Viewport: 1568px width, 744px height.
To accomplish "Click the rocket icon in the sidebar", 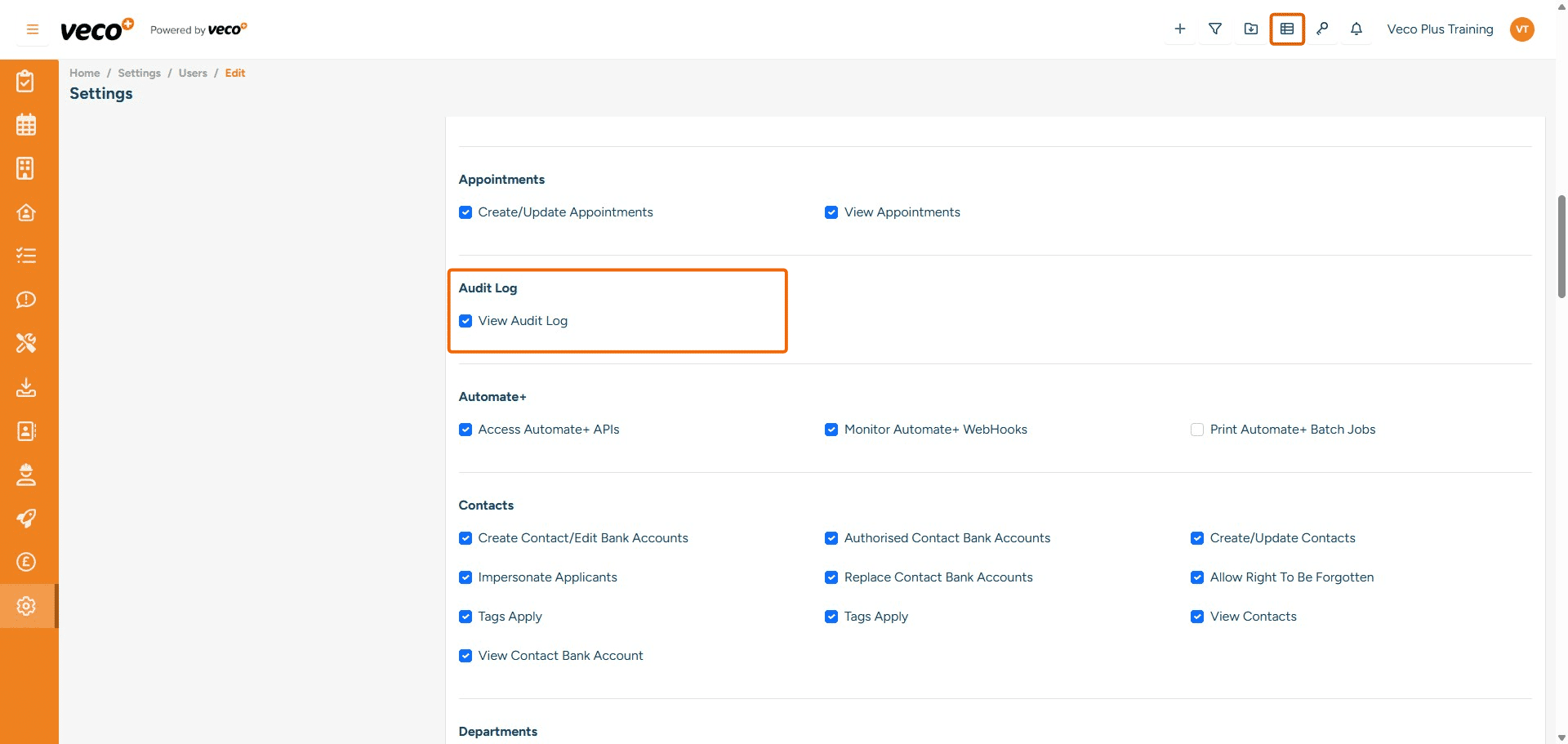I will (26, 519).
